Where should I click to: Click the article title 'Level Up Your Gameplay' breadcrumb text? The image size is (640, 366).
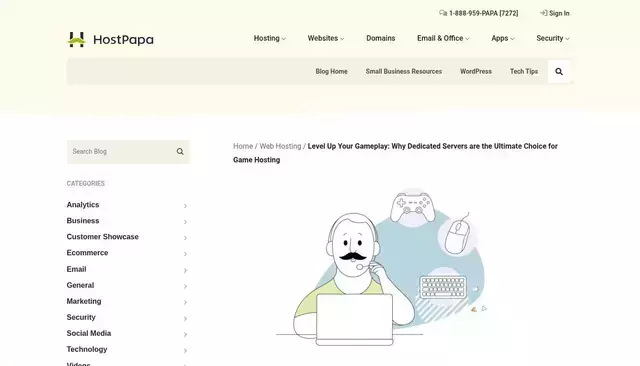pos(395,153)
